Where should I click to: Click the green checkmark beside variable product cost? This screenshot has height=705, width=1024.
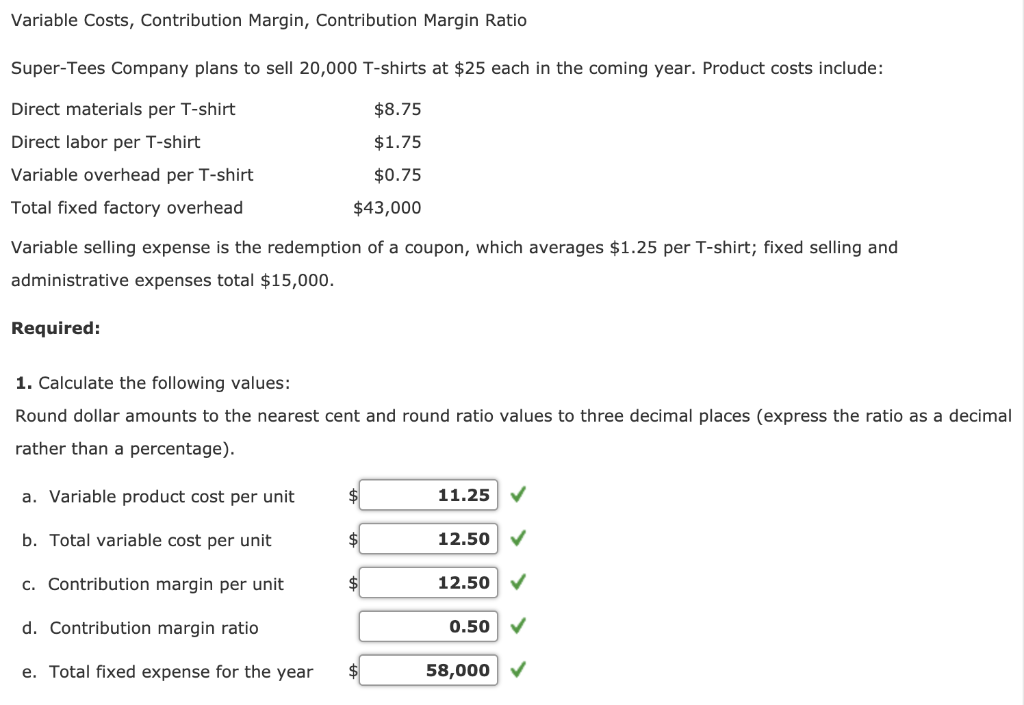click(517, 494)
